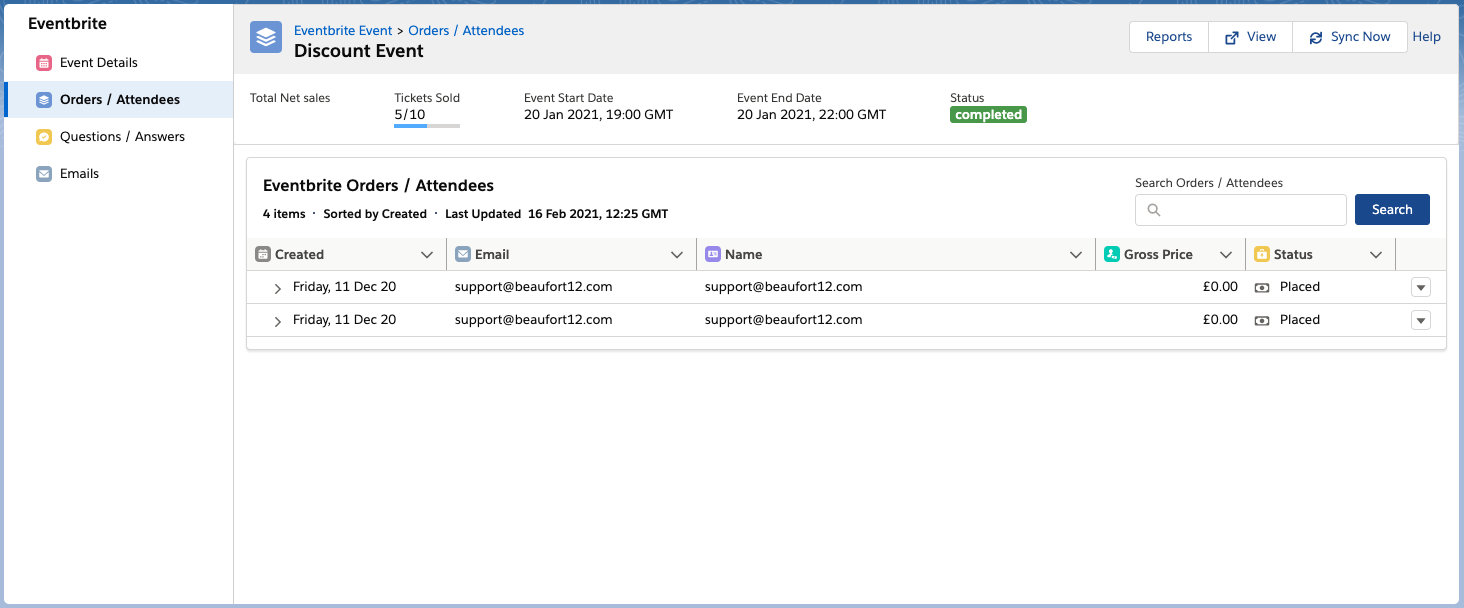Click second row name support@beaufort12.com
This screenshot has height=608, width=1464.
coord(783,320)
